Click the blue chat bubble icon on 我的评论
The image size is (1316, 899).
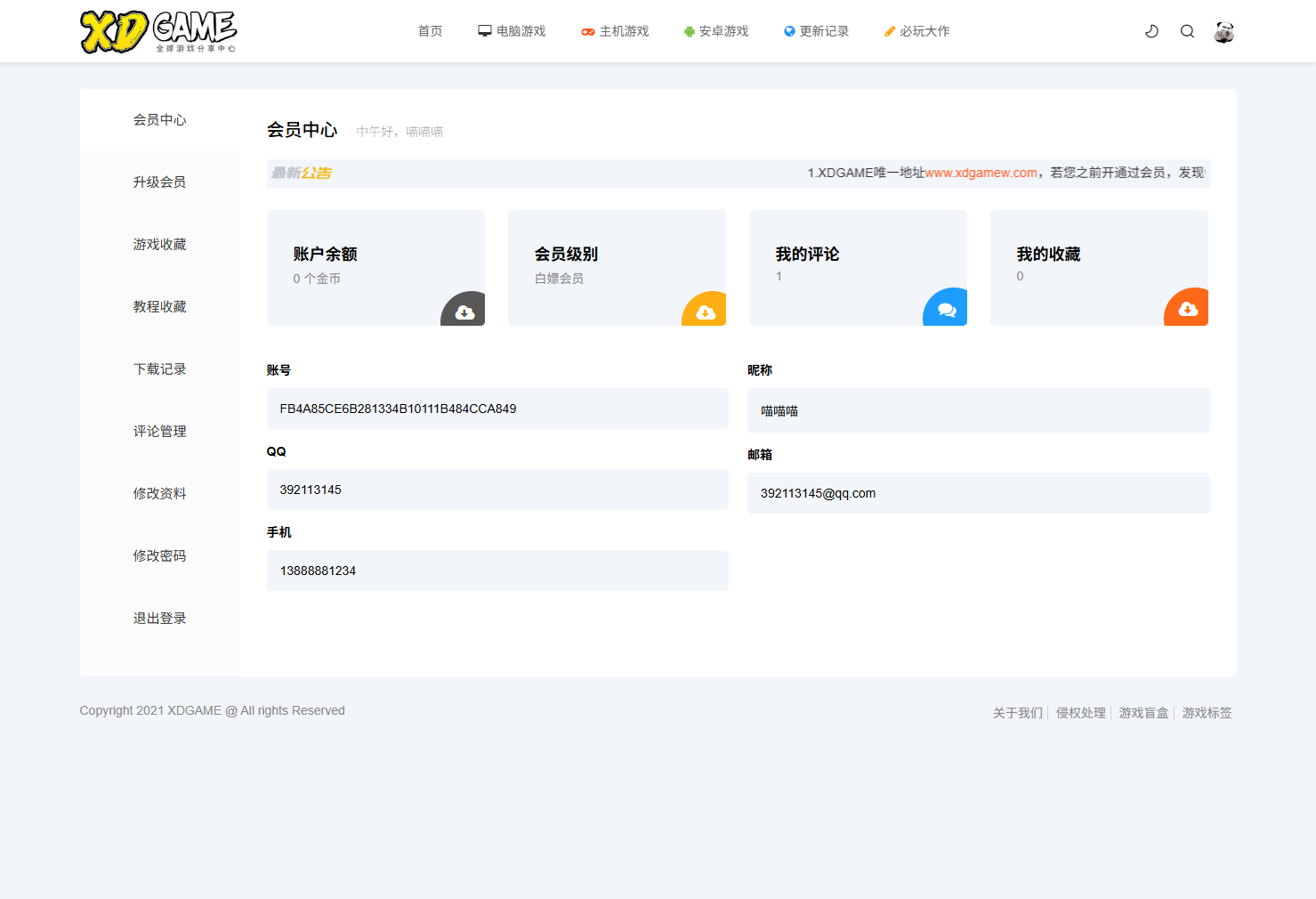pyautogui.click(x=947, y=311)
